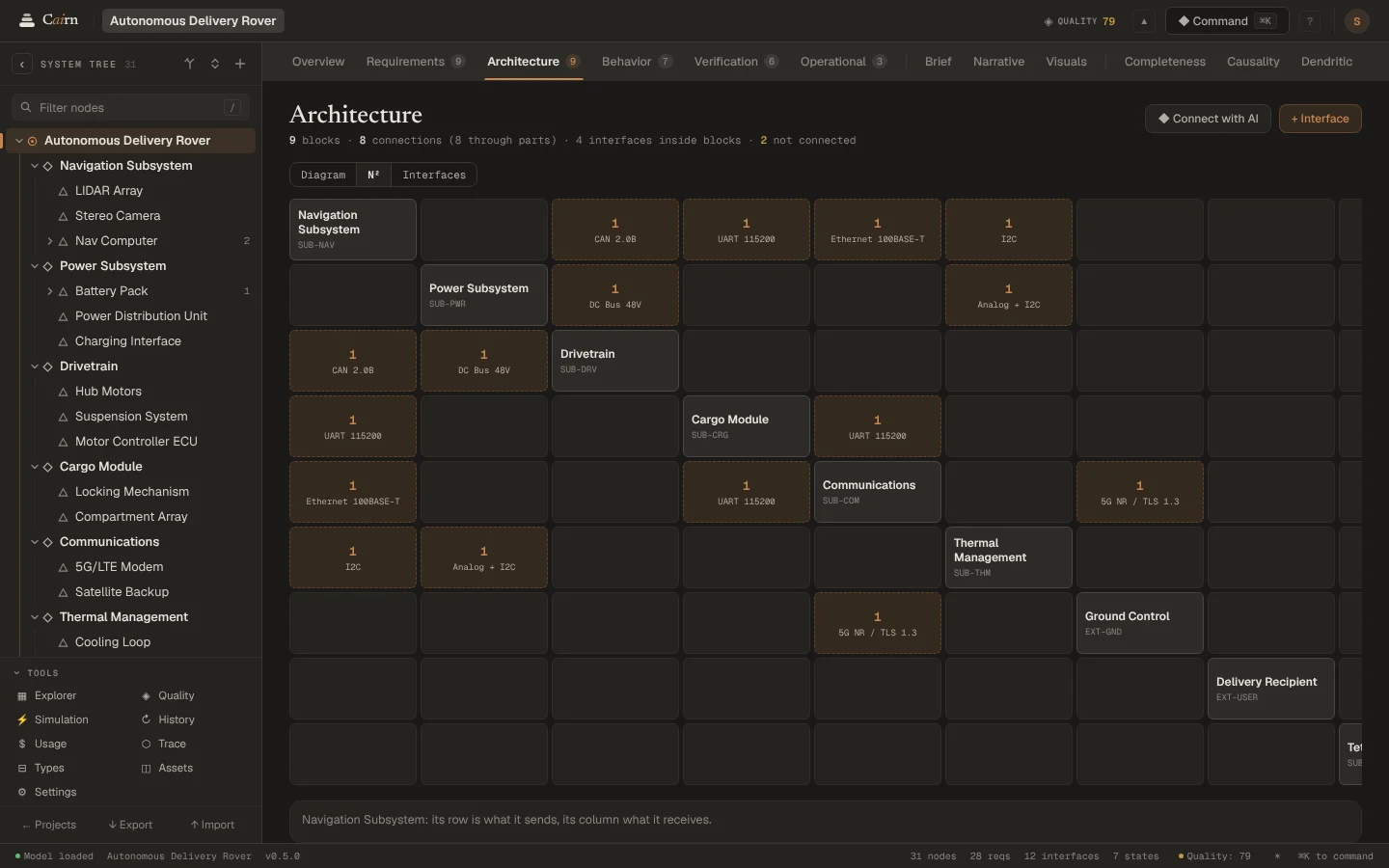This screenshot has height=868, width=1389.
Task: Open the Causality tab
Action: click(x=1253, y=62)
